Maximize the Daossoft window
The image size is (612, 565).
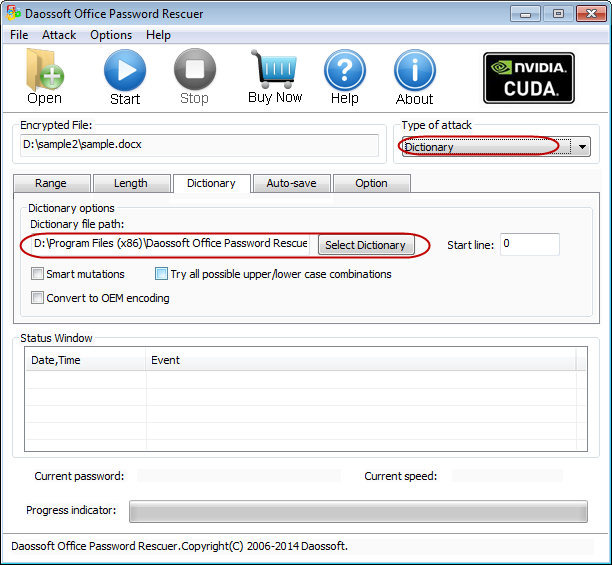558,14
